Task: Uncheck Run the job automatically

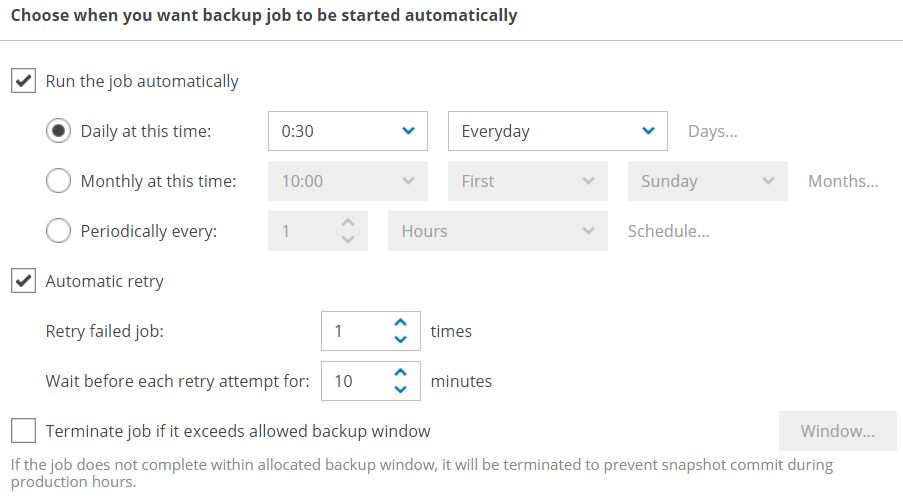Action: (24, 81)
